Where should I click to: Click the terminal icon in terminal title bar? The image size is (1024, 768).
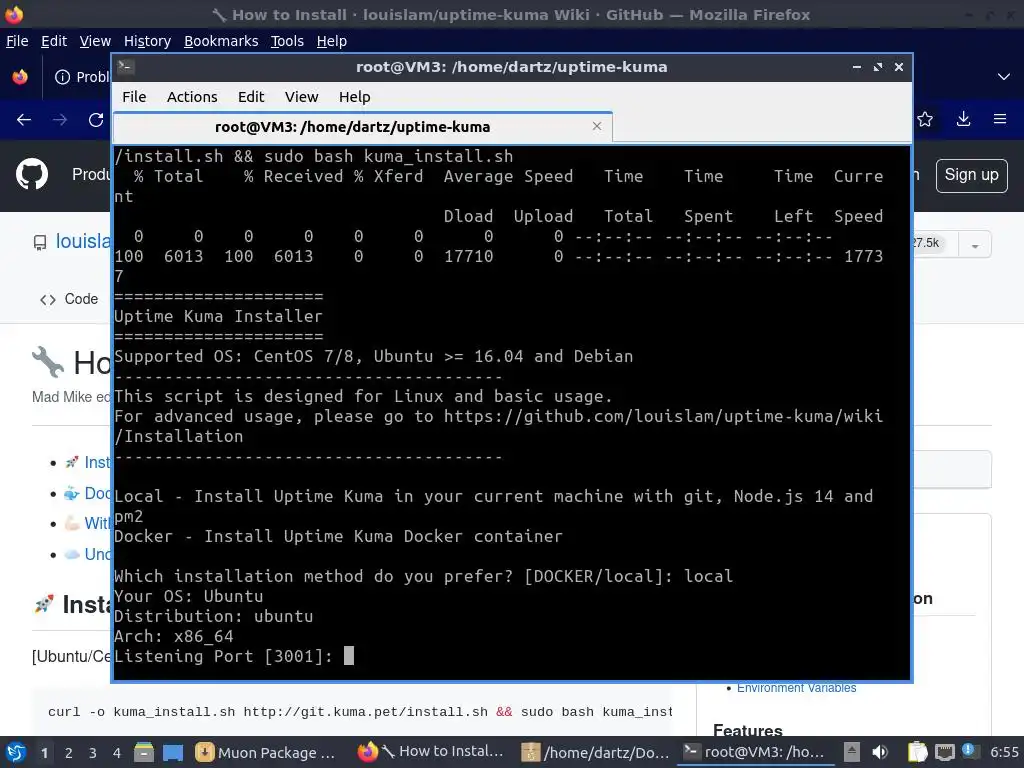click(x=125, y=66)
